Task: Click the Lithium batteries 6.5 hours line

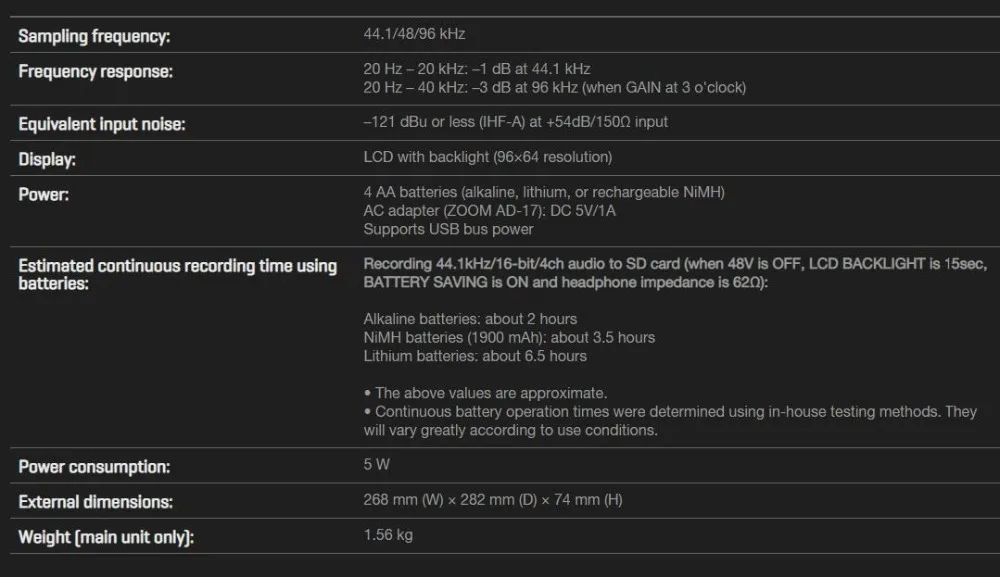Action: [x=475, y=356]
